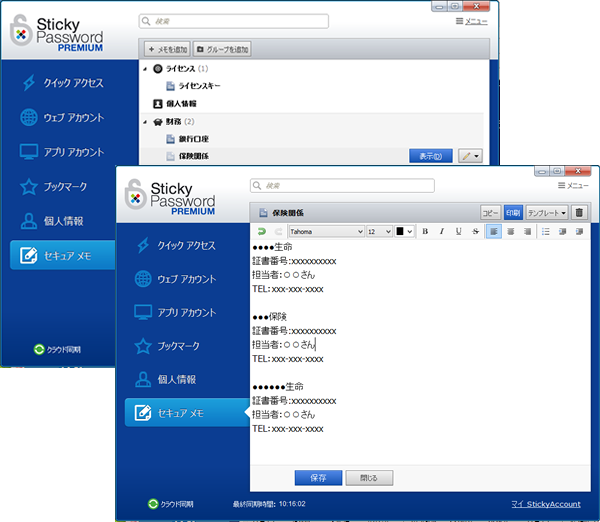This screenshot has width=600, height=522.
Task: Select 銀行口座 memo in back window
Action: [x=194, y=139]
